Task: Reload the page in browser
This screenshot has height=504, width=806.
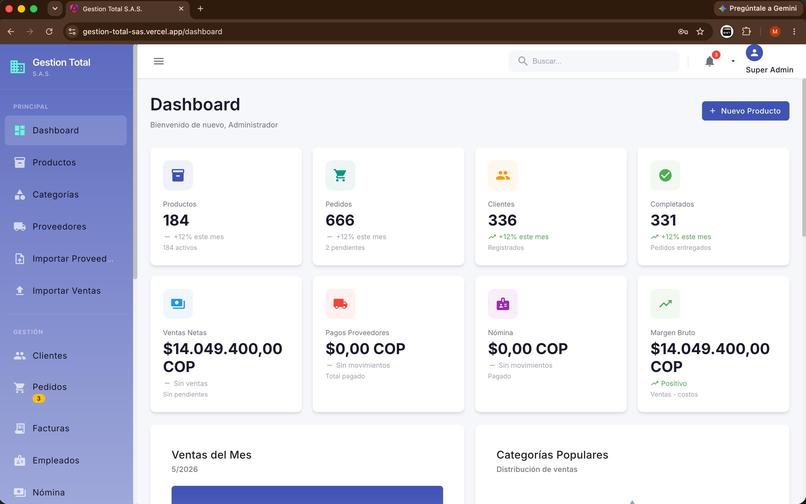Action: [x=49, y=31]
